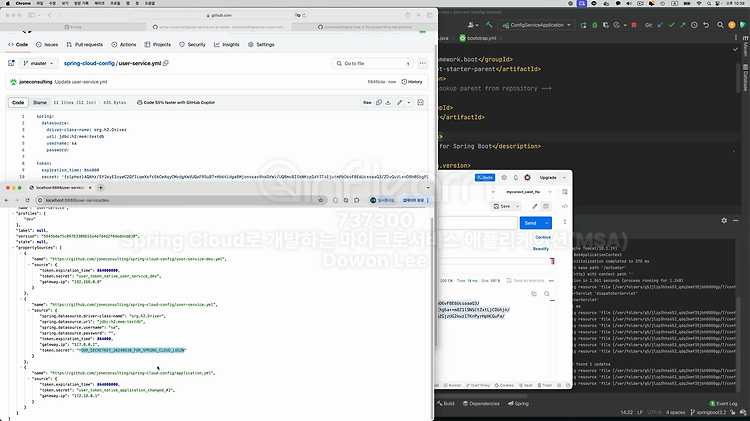Open the more options menu beside Go to file
This screenshot has height=421, width=750.
(422, 63)
